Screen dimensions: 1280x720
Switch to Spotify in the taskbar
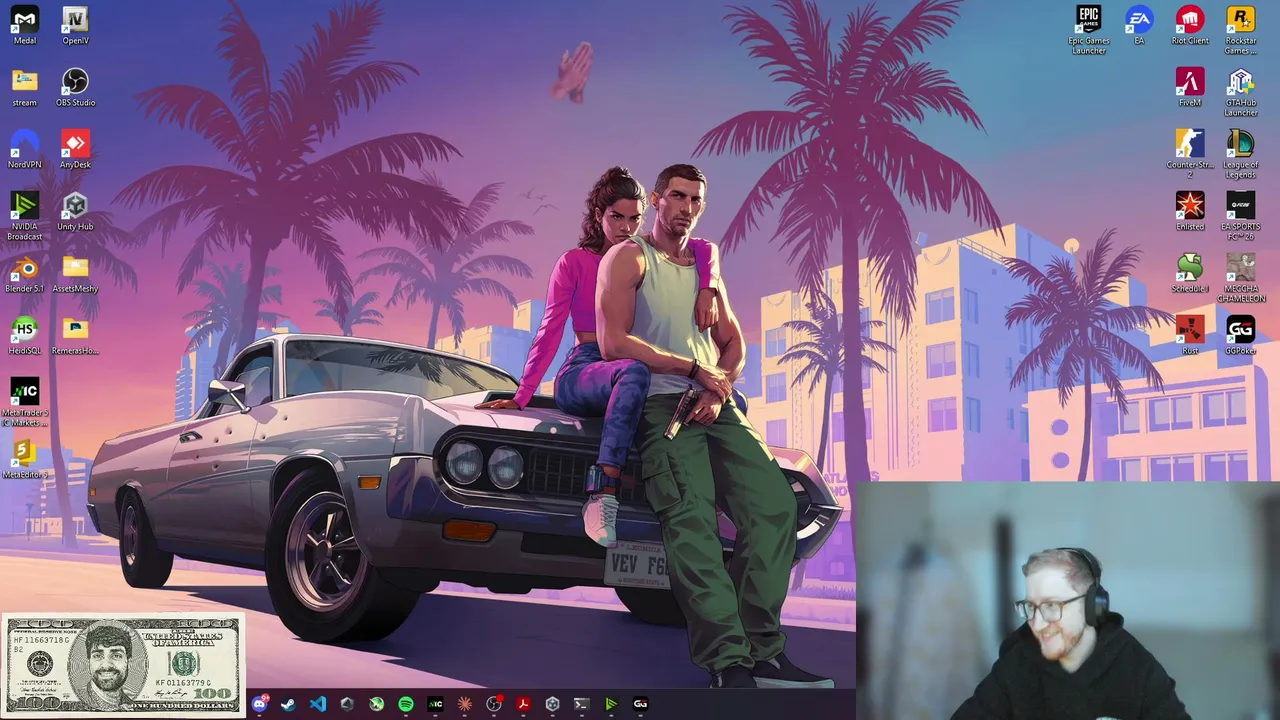(x=405, y=704)
